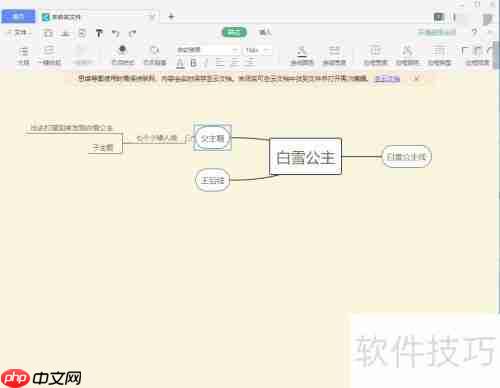The image size is (500, 388).
Task: Switch to the Insert ribbon tab
Action: pos(265,32)
